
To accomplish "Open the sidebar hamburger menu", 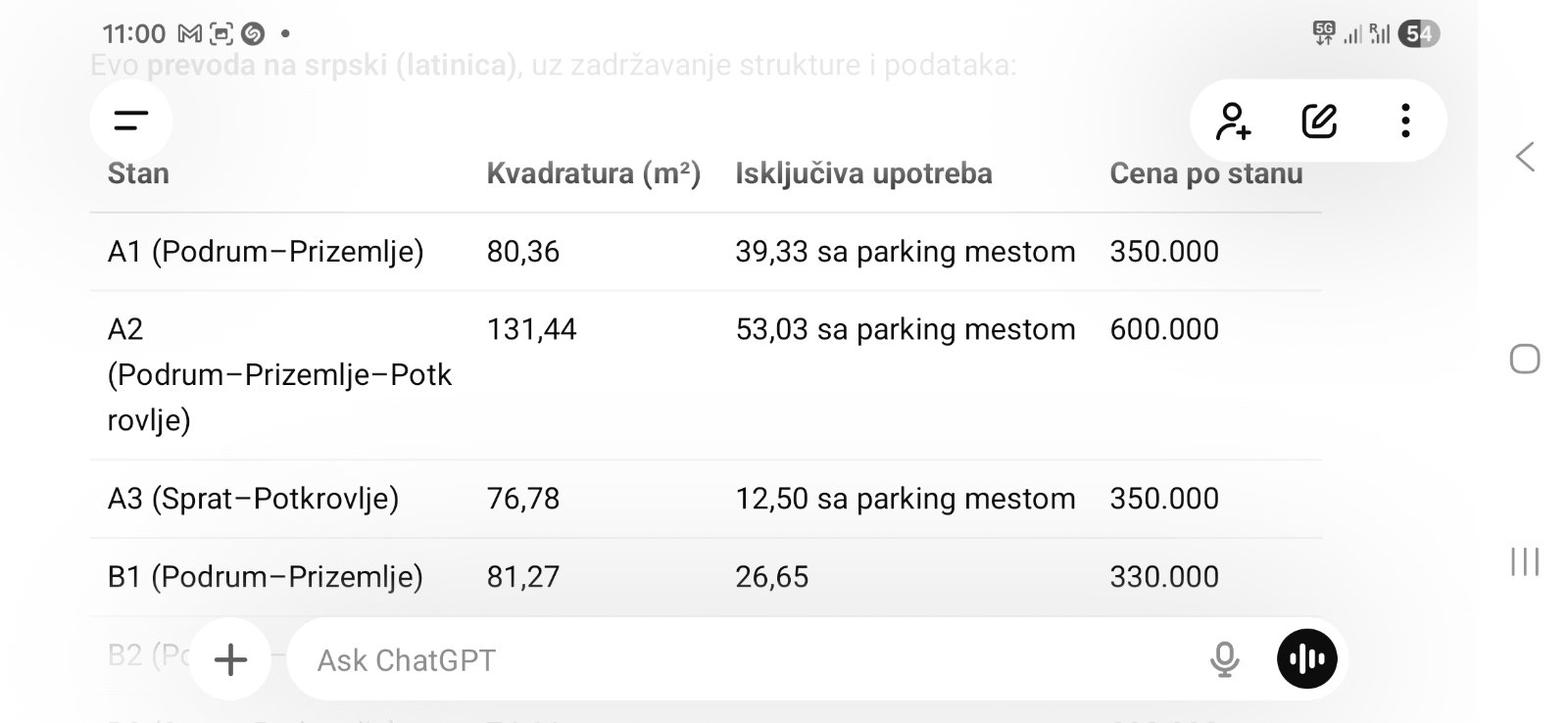I will [x=131, y=120].
